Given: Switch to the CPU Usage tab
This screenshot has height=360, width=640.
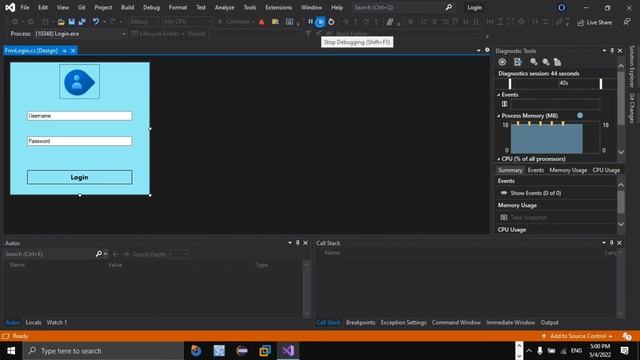Looking at the screenshot, I should click(x=606, y=170).
